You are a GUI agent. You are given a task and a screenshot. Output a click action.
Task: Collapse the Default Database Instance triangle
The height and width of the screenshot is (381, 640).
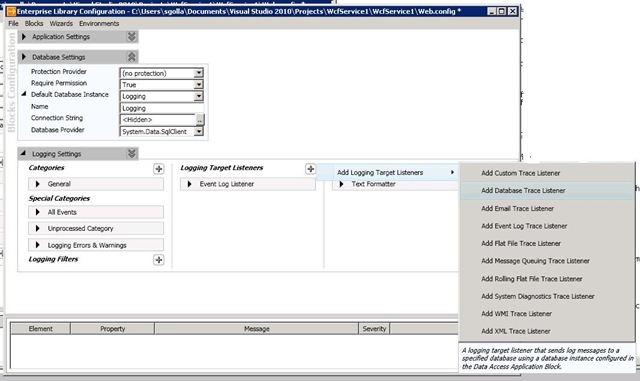(x=24, y=94)
